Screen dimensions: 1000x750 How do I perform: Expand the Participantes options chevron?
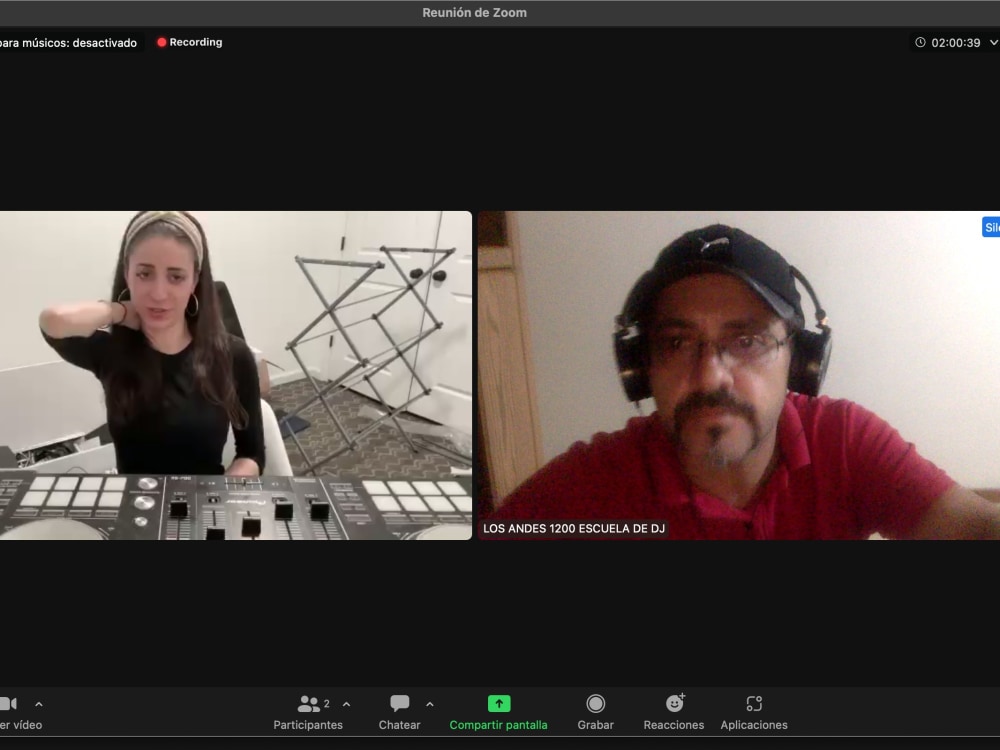346,704
